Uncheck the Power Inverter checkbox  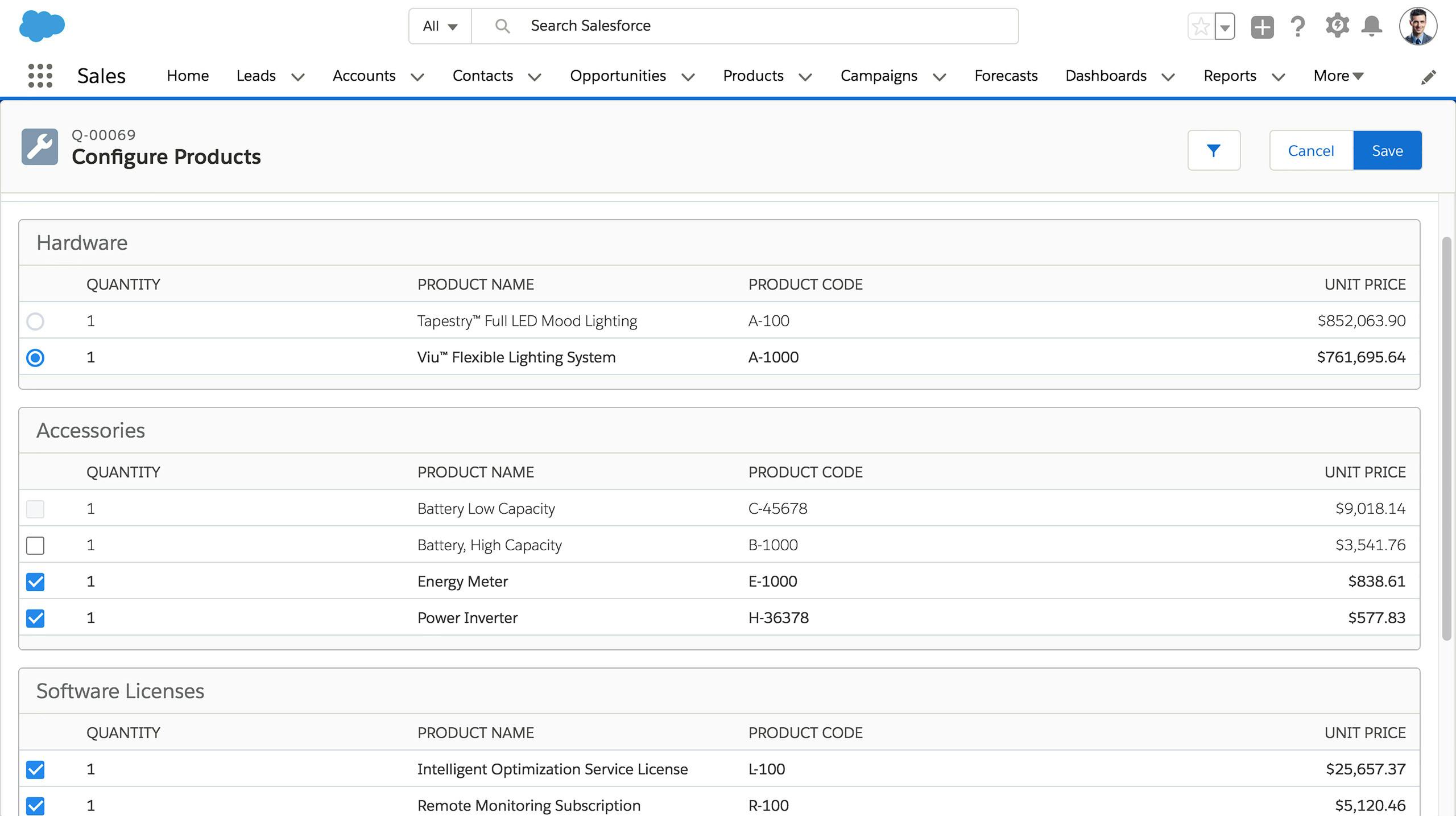pos(35,618)
